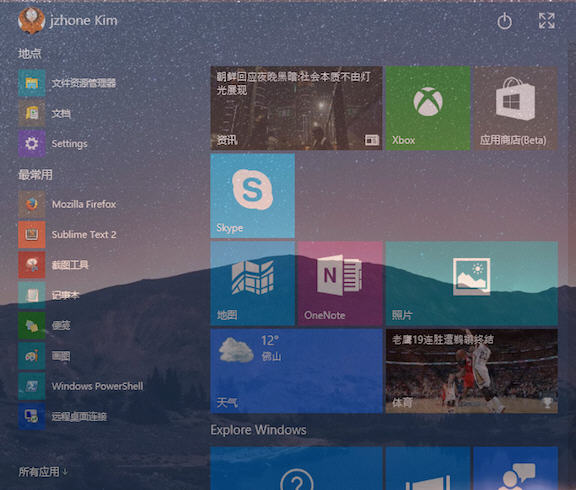Open the Settings gear icon
The image size is (576, 490).
tap(32, 144)
